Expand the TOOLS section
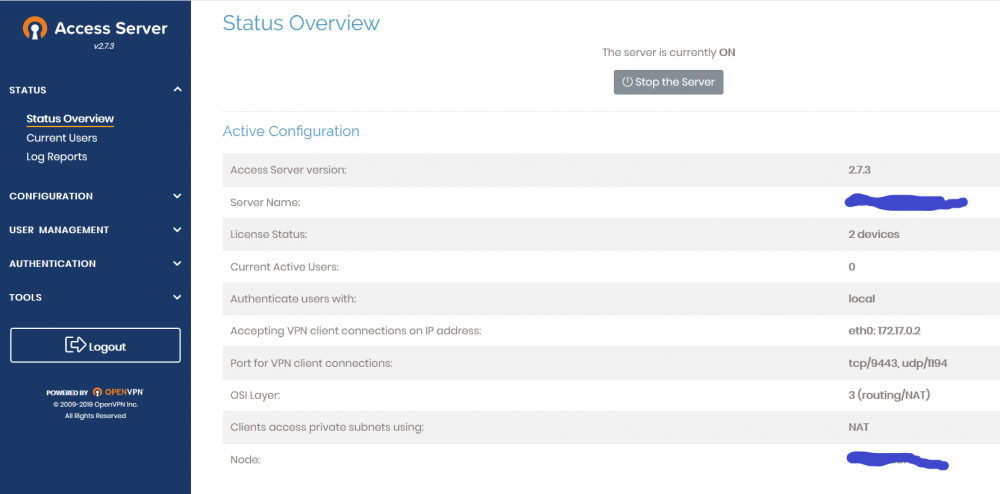 (x=95, y=298)
